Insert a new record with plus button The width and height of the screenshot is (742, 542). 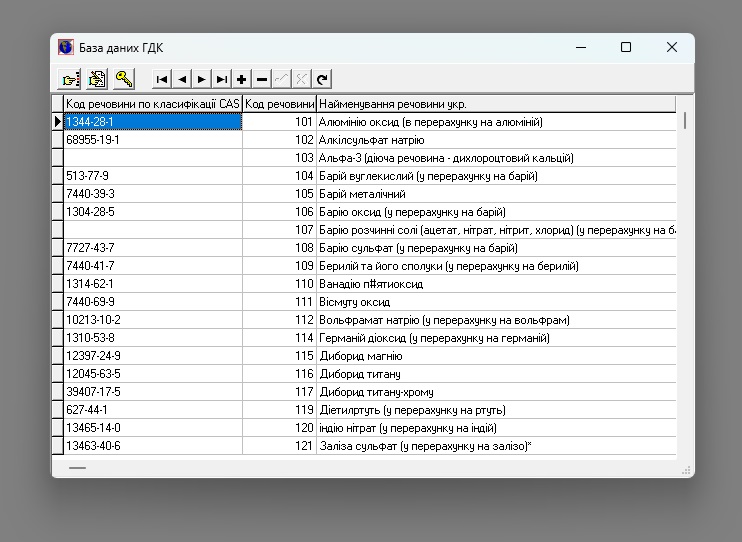coord(242,79)
